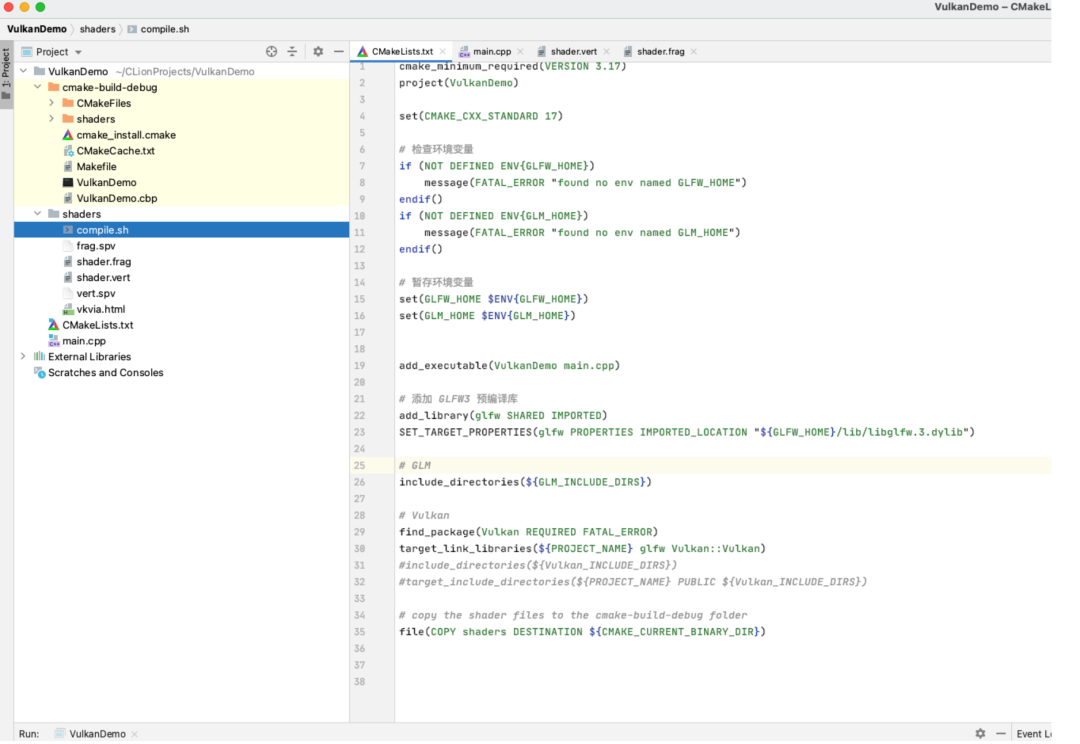The height and width of the screenshot is (744, 1080).
Task: Hide Run tool window with minus icon
Action: click(x=1001, y=734)
